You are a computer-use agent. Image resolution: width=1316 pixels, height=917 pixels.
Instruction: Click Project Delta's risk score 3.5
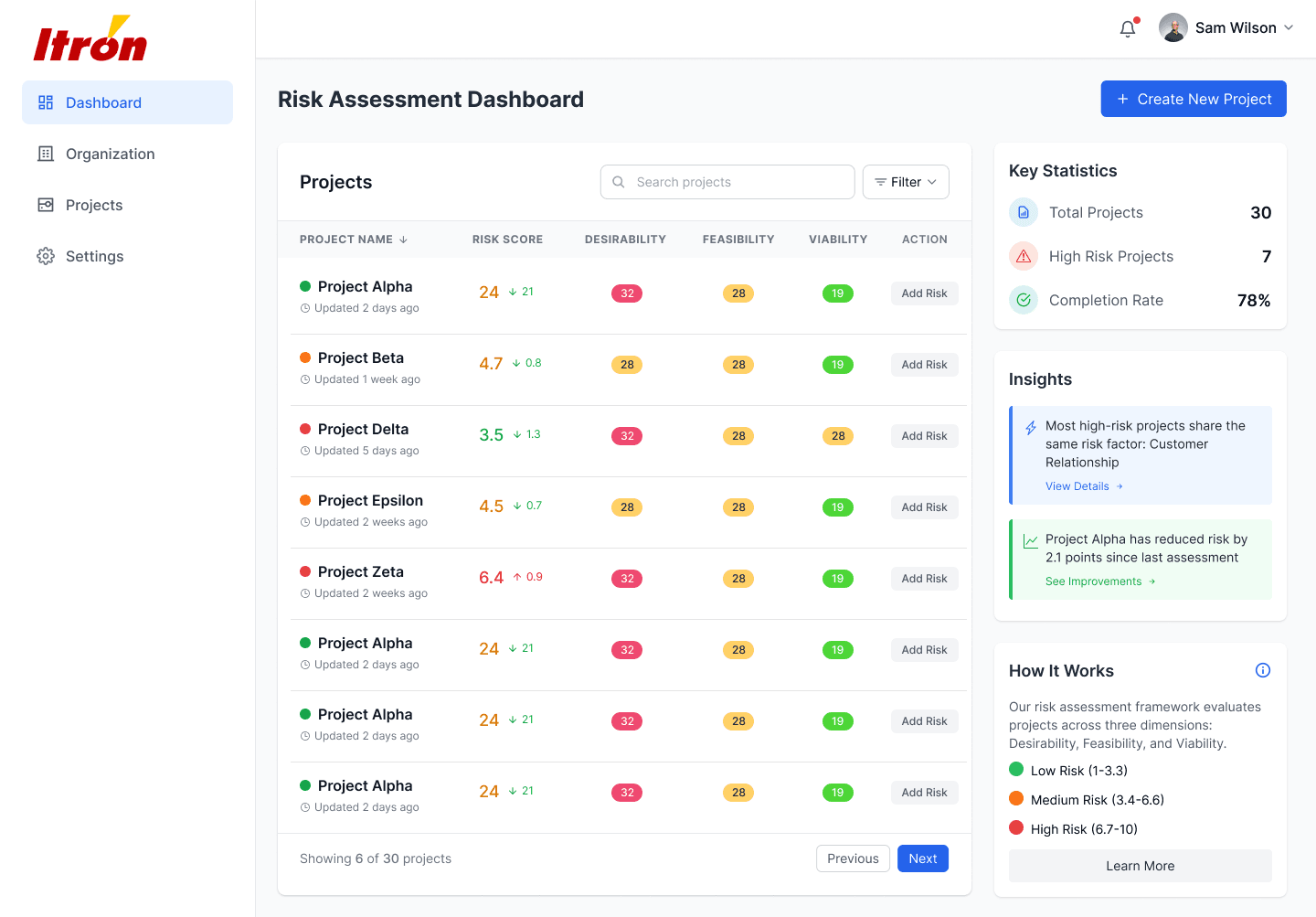(x=491, y=435)
